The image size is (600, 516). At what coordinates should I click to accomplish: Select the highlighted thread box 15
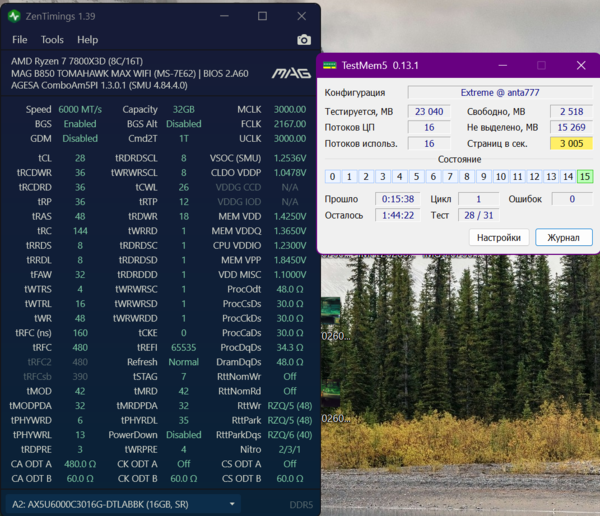[x=585, y=176]
